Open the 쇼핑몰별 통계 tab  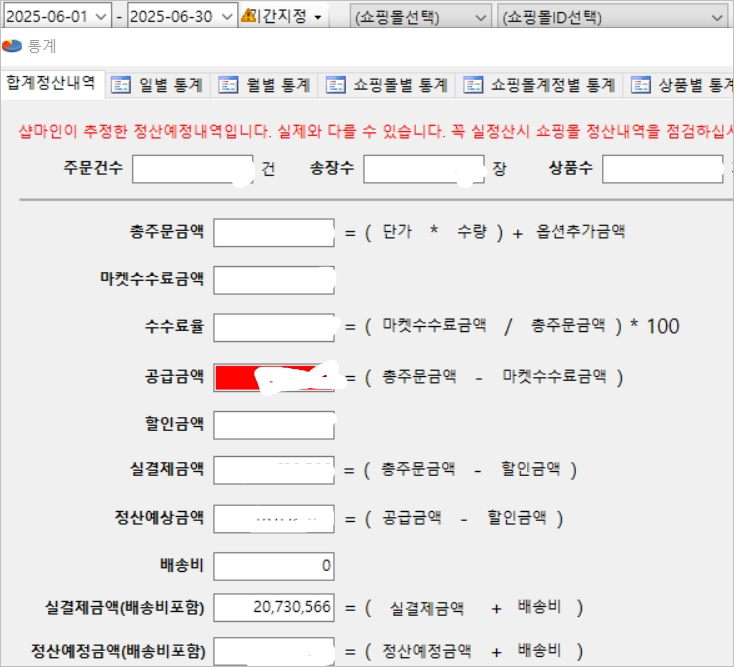[387, 85]
